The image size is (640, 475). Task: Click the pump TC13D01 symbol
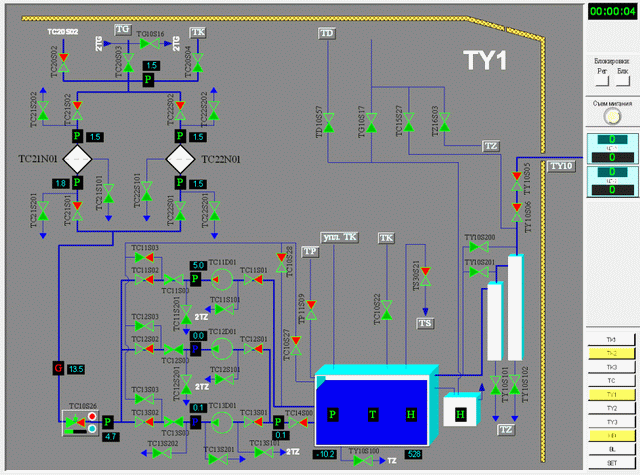[222, 422]
